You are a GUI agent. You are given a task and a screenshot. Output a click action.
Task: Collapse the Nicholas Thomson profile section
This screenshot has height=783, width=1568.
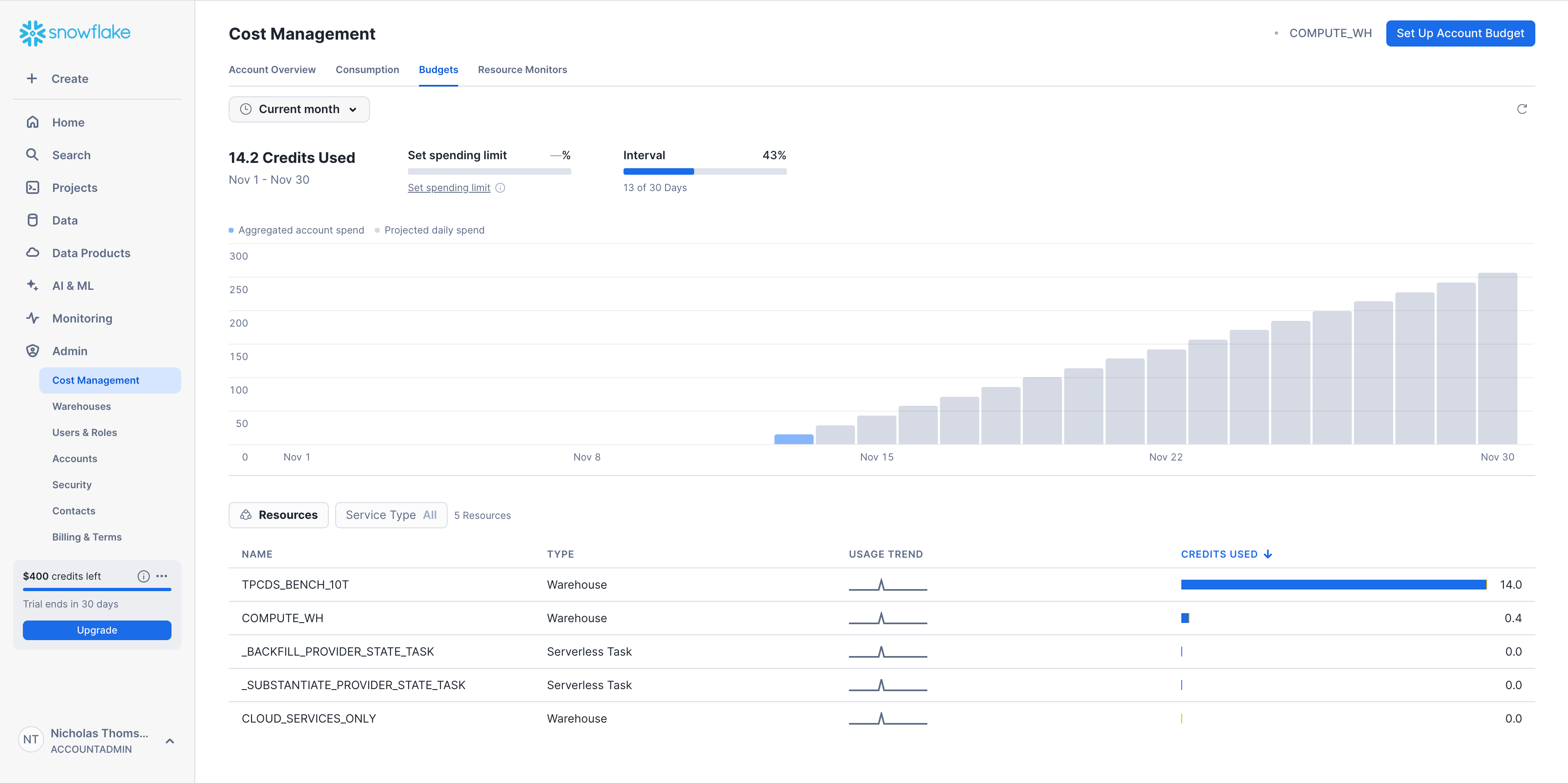pyautogui.click(x=169, y=741)
